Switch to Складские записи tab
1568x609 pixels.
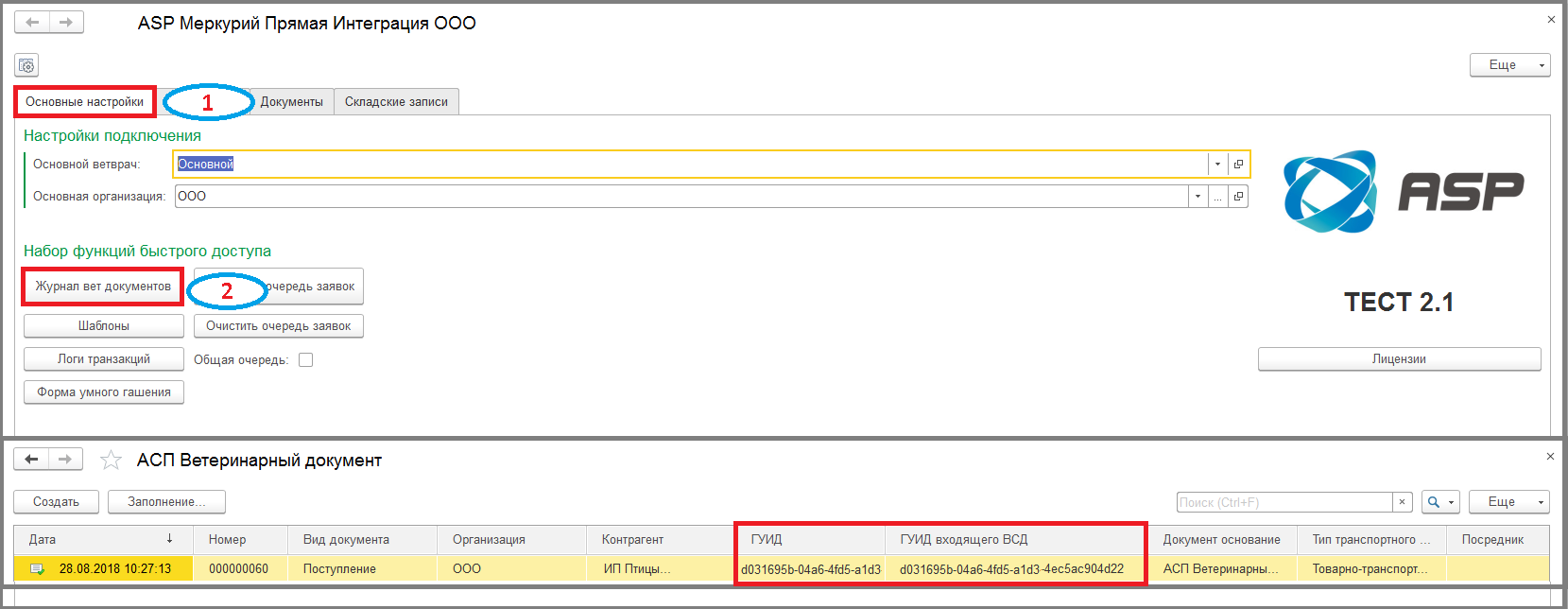(x=396, y=101)
